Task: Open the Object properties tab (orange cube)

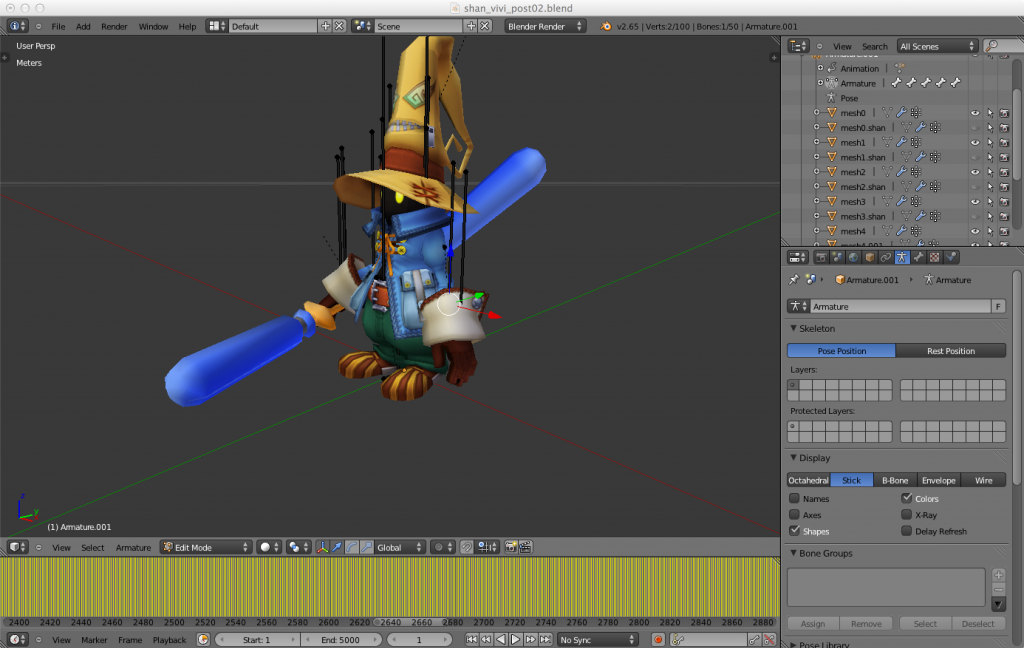Action: 869,257
